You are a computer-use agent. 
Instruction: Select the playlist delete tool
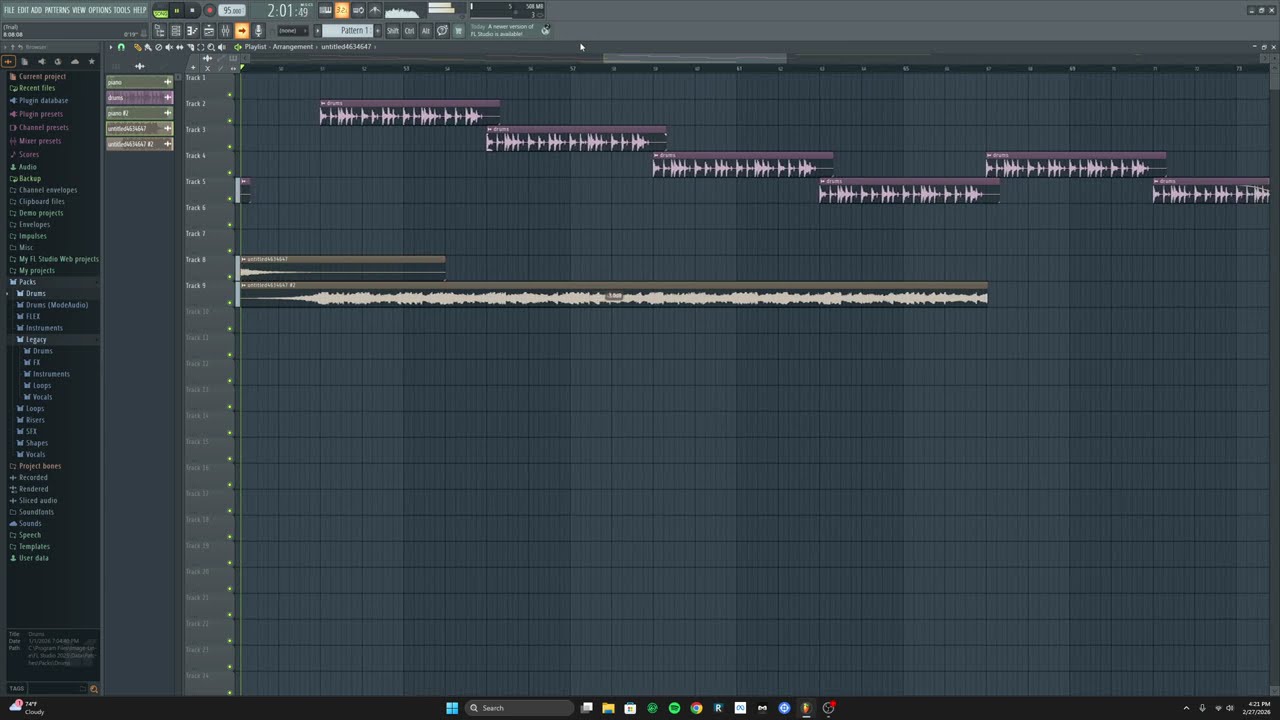point(158,47)
